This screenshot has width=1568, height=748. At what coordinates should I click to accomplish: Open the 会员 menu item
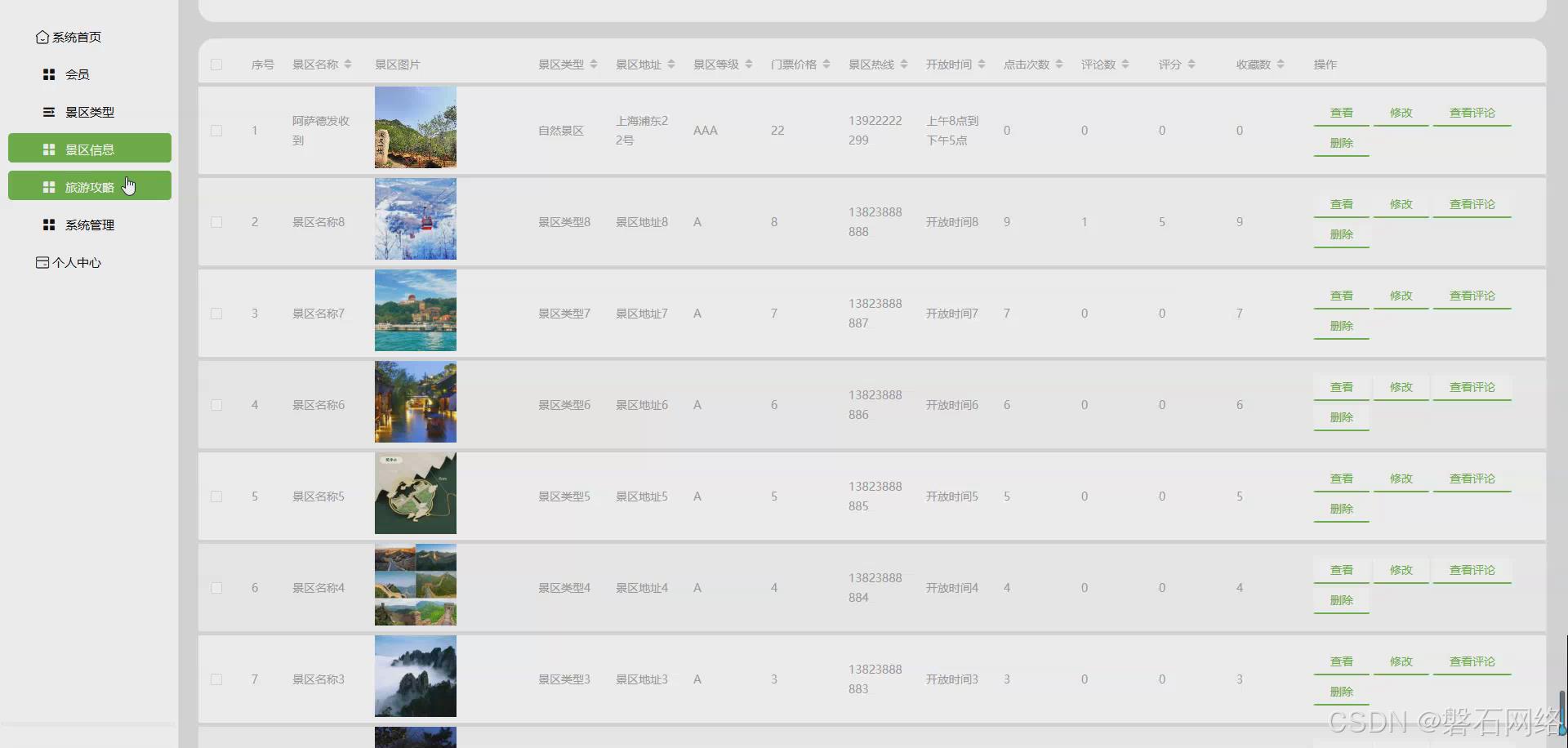tap(90, 74)
